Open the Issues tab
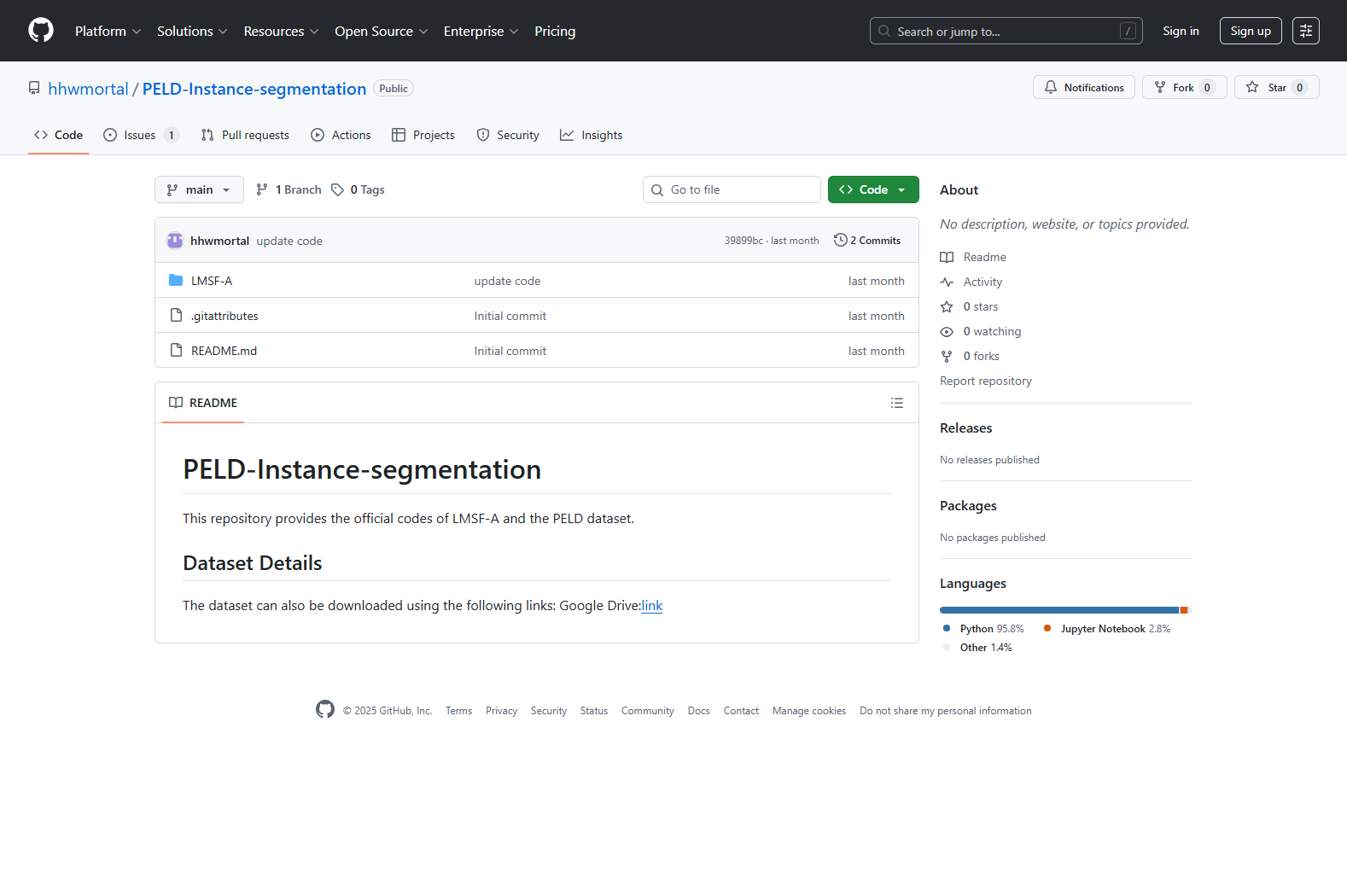Screen dimensions: 1347x896 (x=141, y=135)
